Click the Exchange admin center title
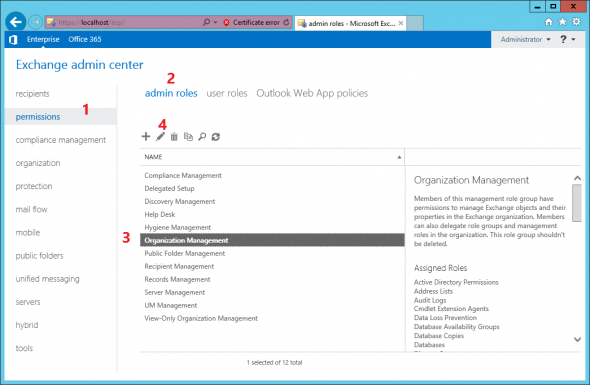This screenshot has width=590, height=385. 79,65
